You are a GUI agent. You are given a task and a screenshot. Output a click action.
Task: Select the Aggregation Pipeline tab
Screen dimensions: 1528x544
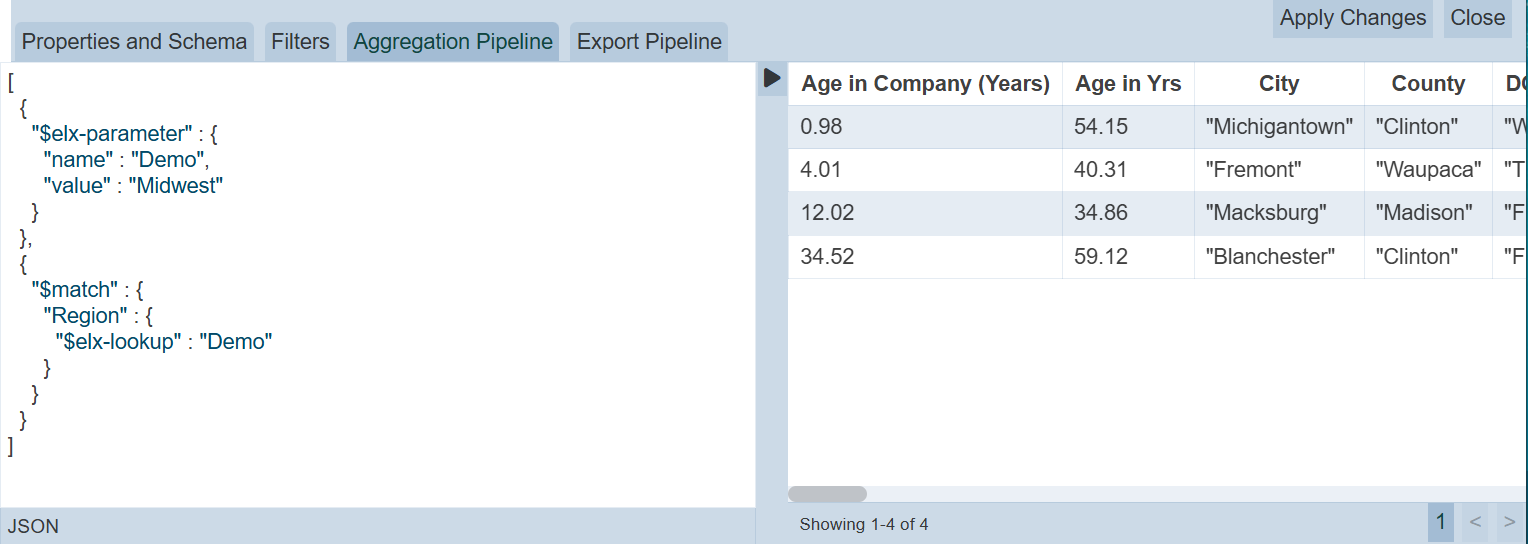[x=453, y=42]
